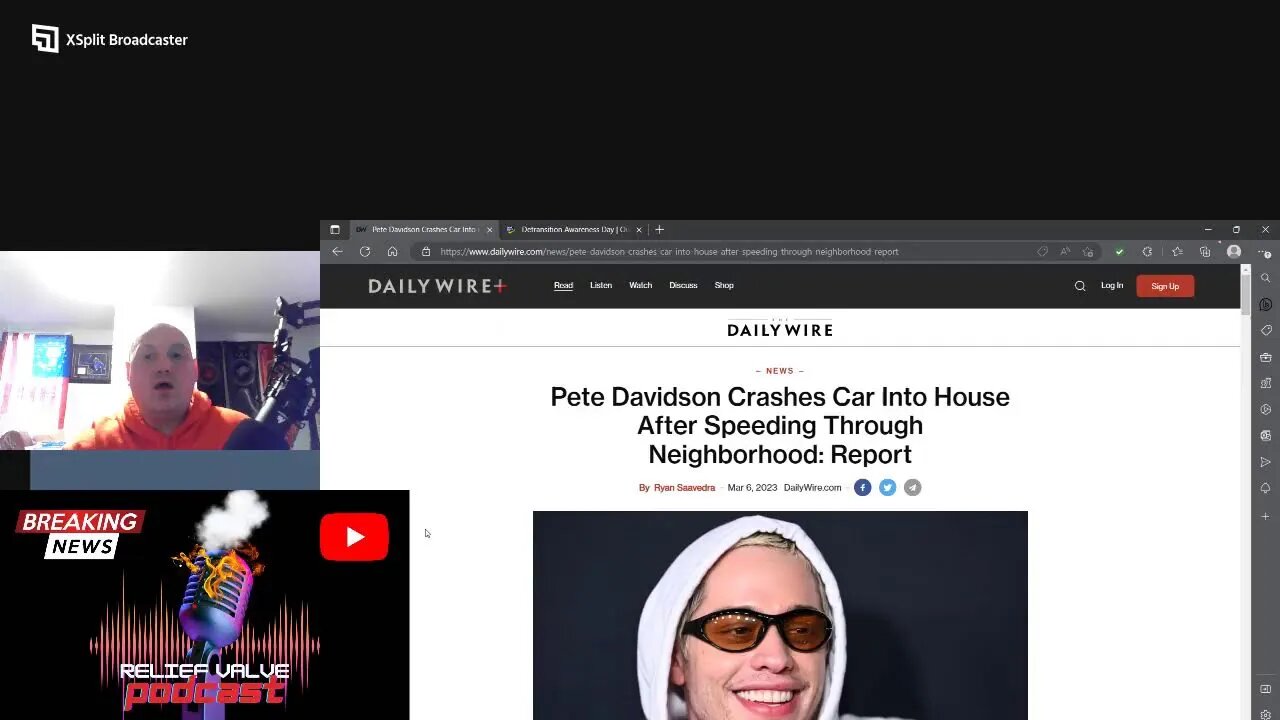The image size is (1280, 720).
Task: Click the Mar 6, 2023 date
Action: coord(752,488)
